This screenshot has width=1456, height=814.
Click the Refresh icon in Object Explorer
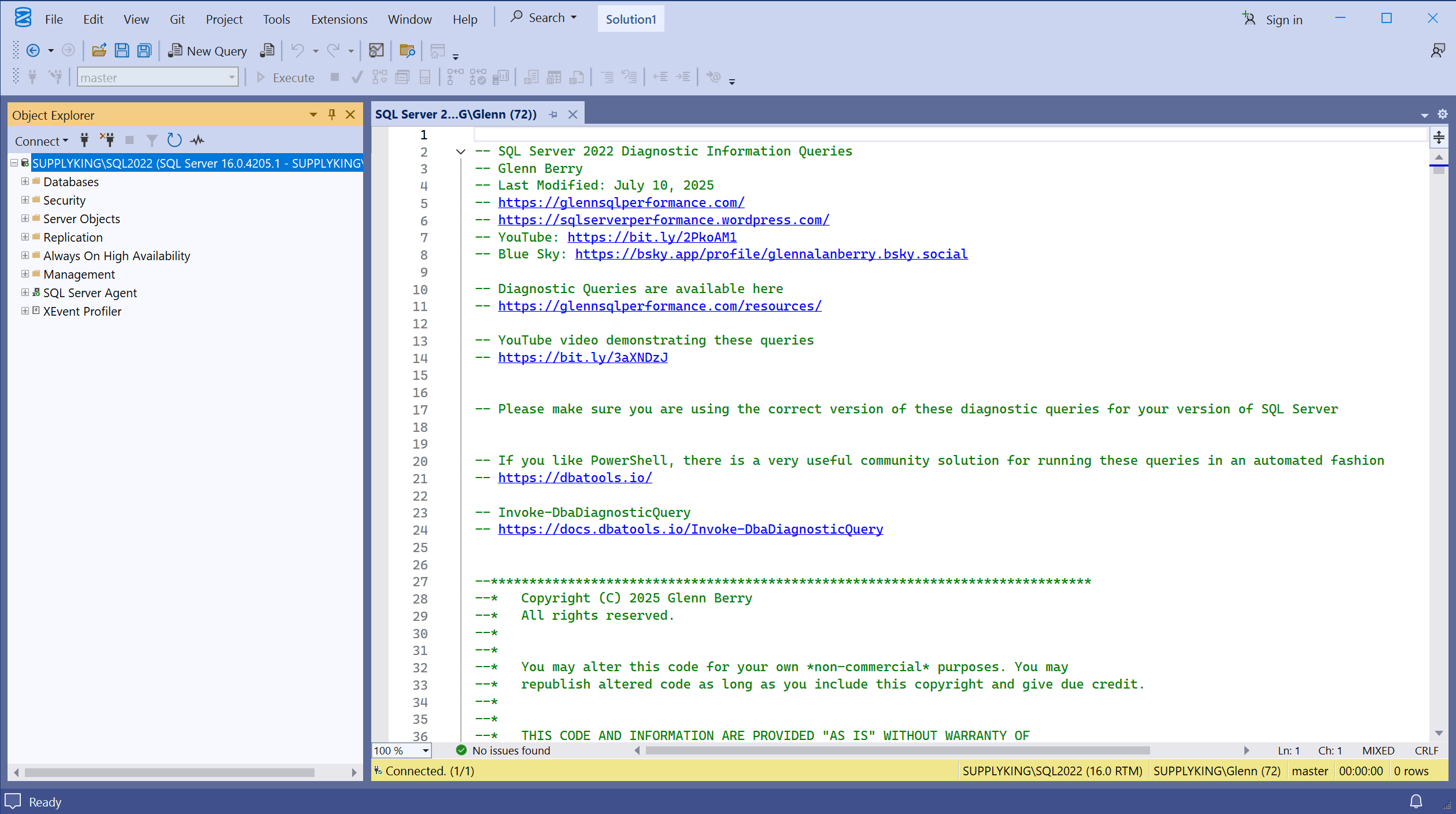[x=174, y=140]
